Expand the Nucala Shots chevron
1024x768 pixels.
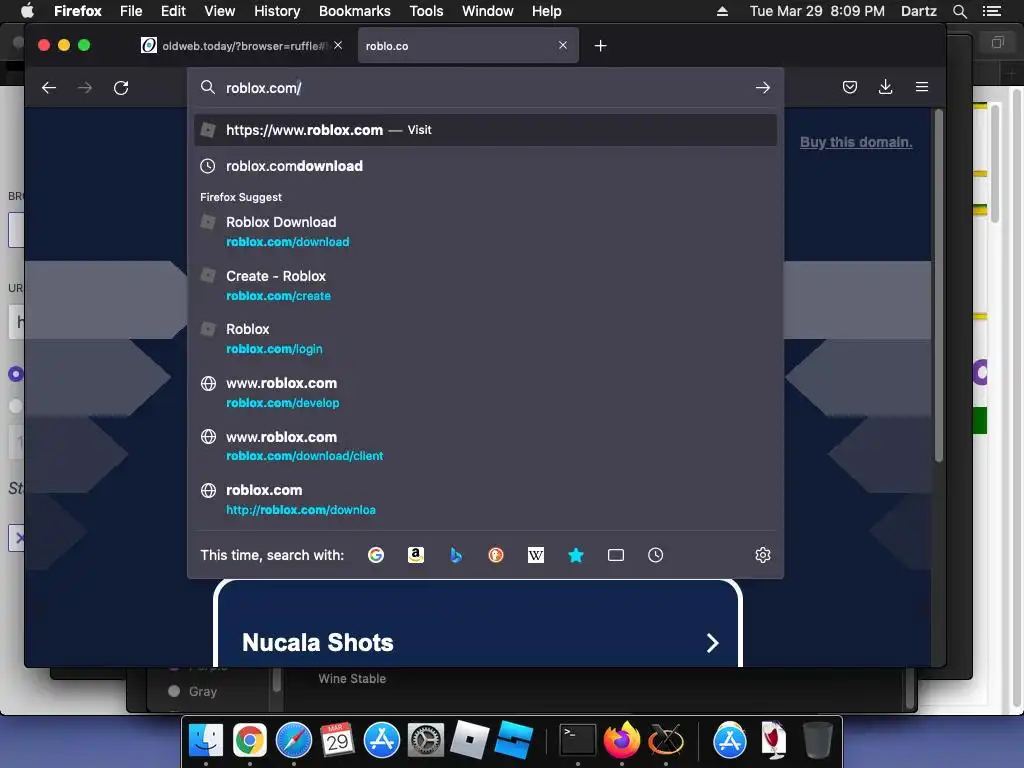click(712, 643)
